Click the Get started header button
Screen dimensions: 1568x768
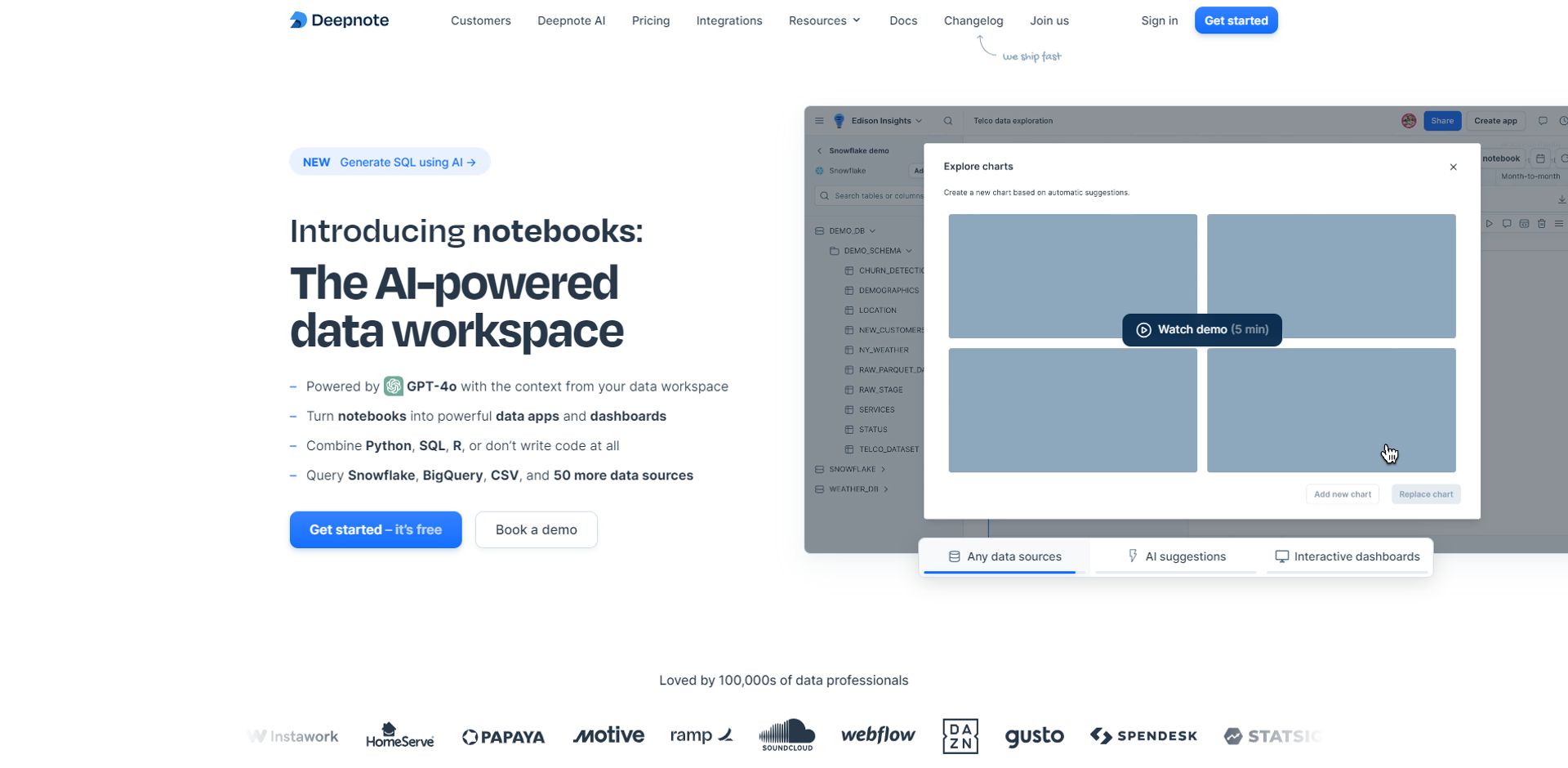1236,20
